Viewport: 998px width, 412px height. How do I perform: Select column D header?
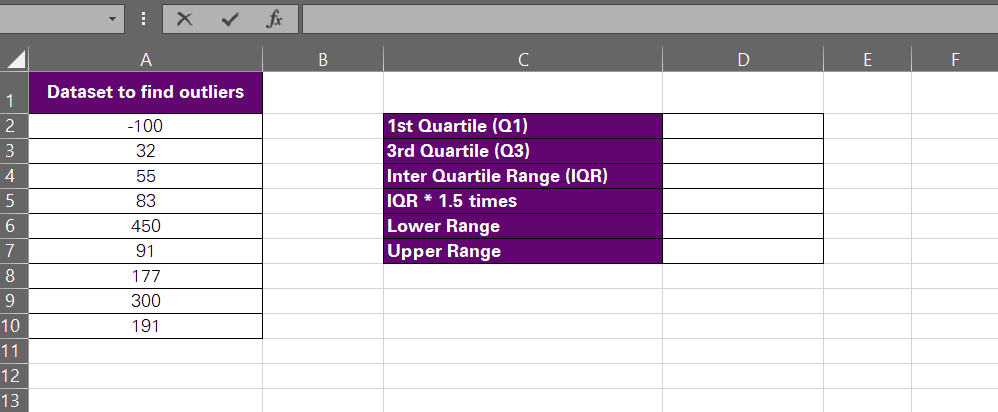click(x=743, y=59)
